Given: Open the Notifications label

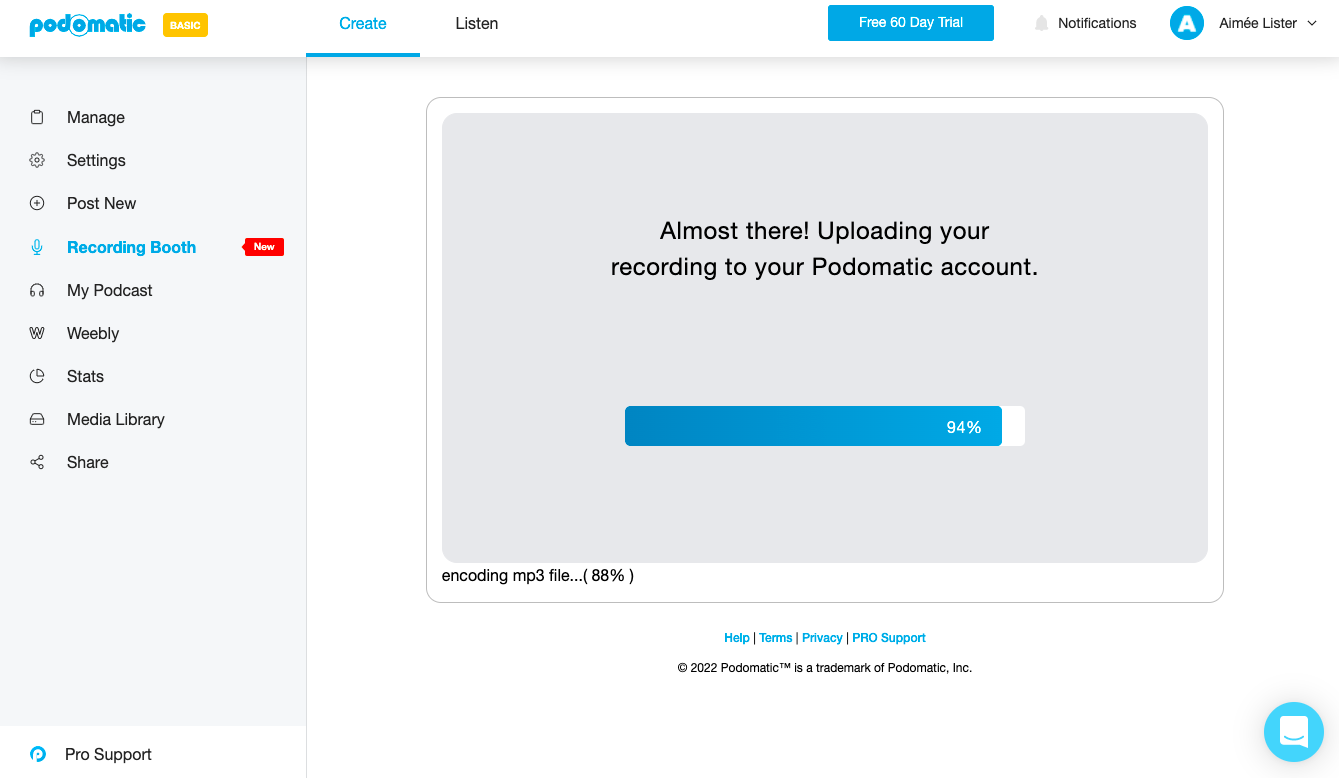Looking at the screenshot, I should (1097, 23).
